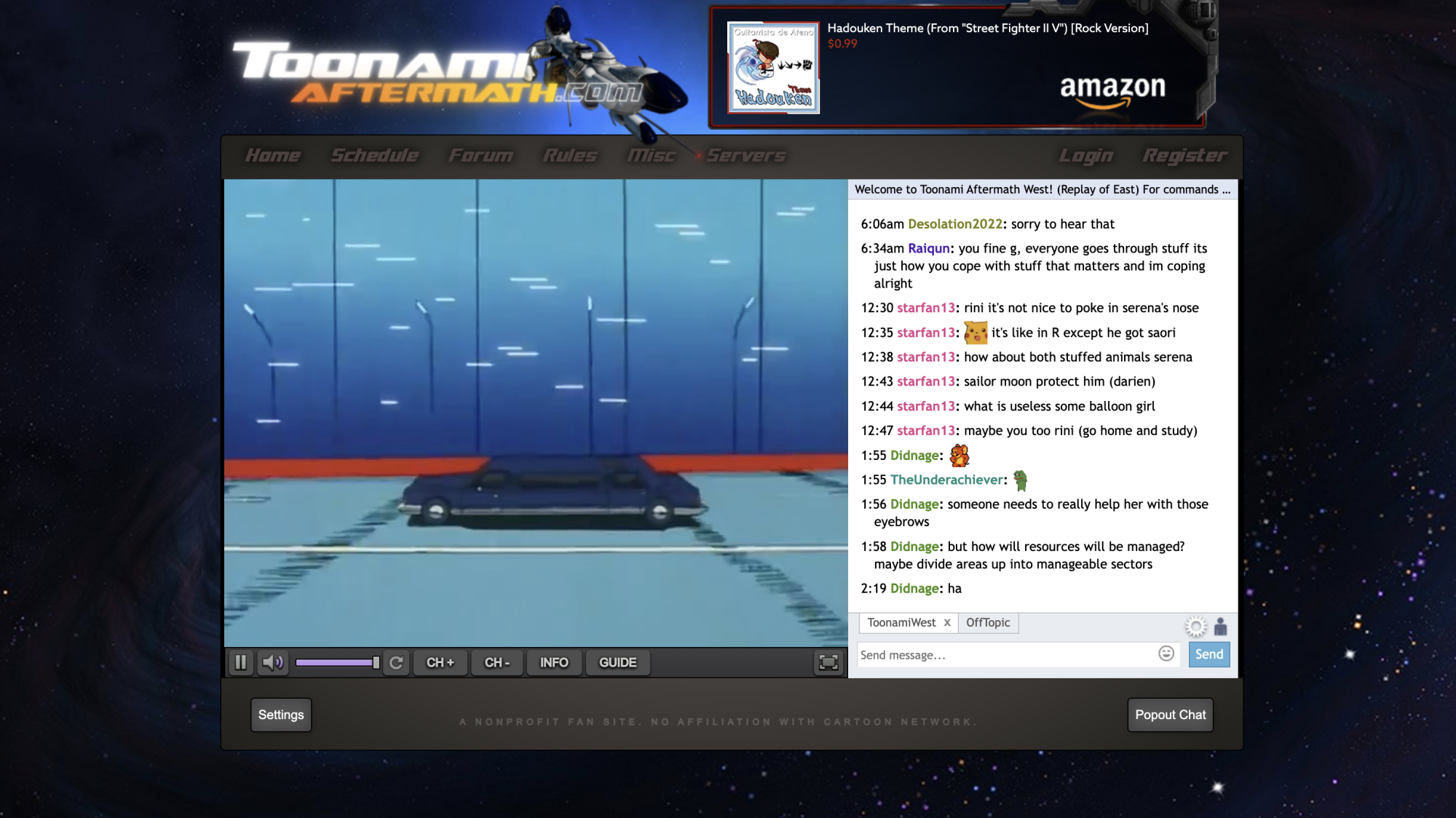Switch to the OffTopic chat tab
1456x818 pixels.
coord(988,622)
